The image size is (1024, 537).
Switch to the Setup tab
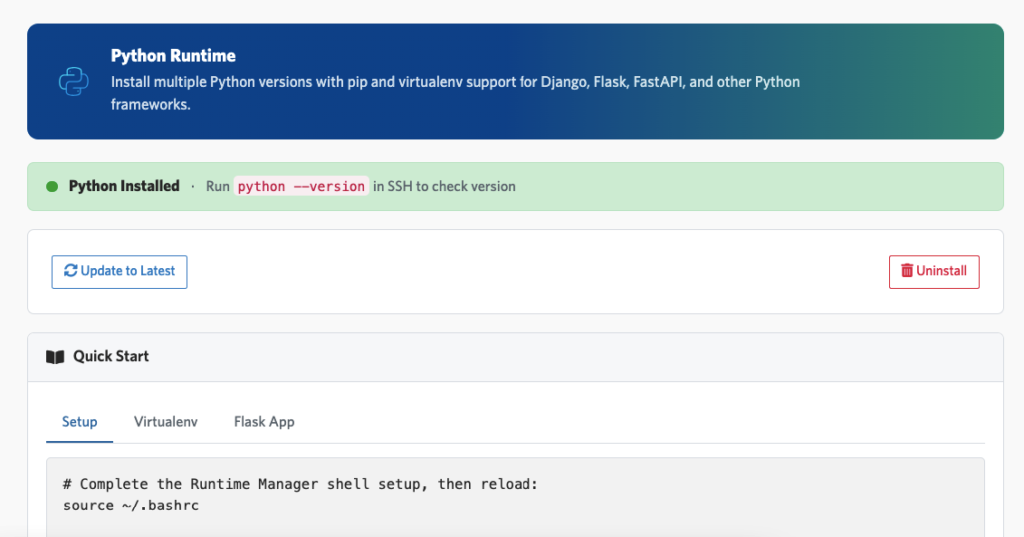click(x=80, y=422)
